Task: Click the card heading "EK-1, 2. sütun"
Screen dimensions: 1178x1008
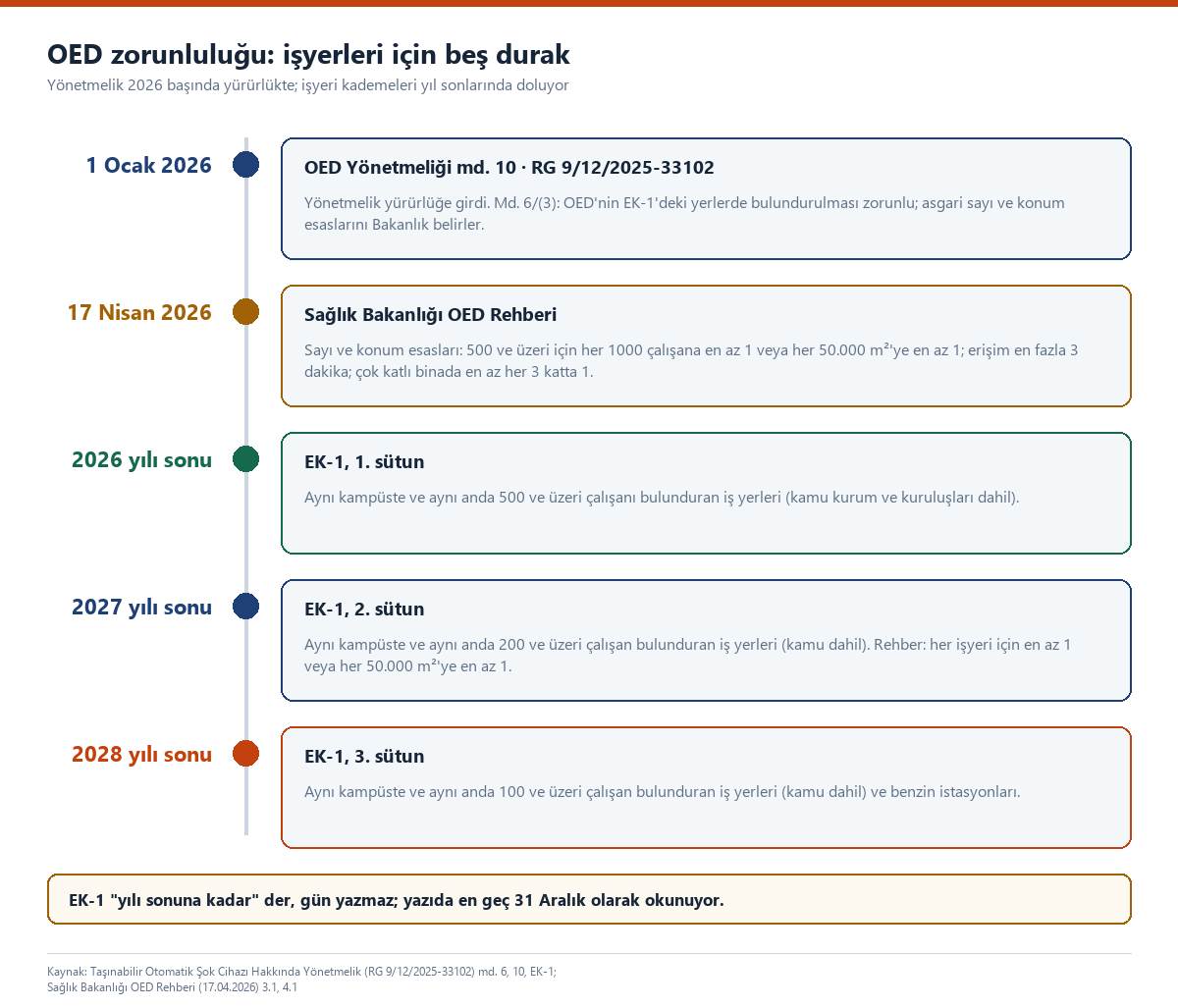Action: [364, 610]
